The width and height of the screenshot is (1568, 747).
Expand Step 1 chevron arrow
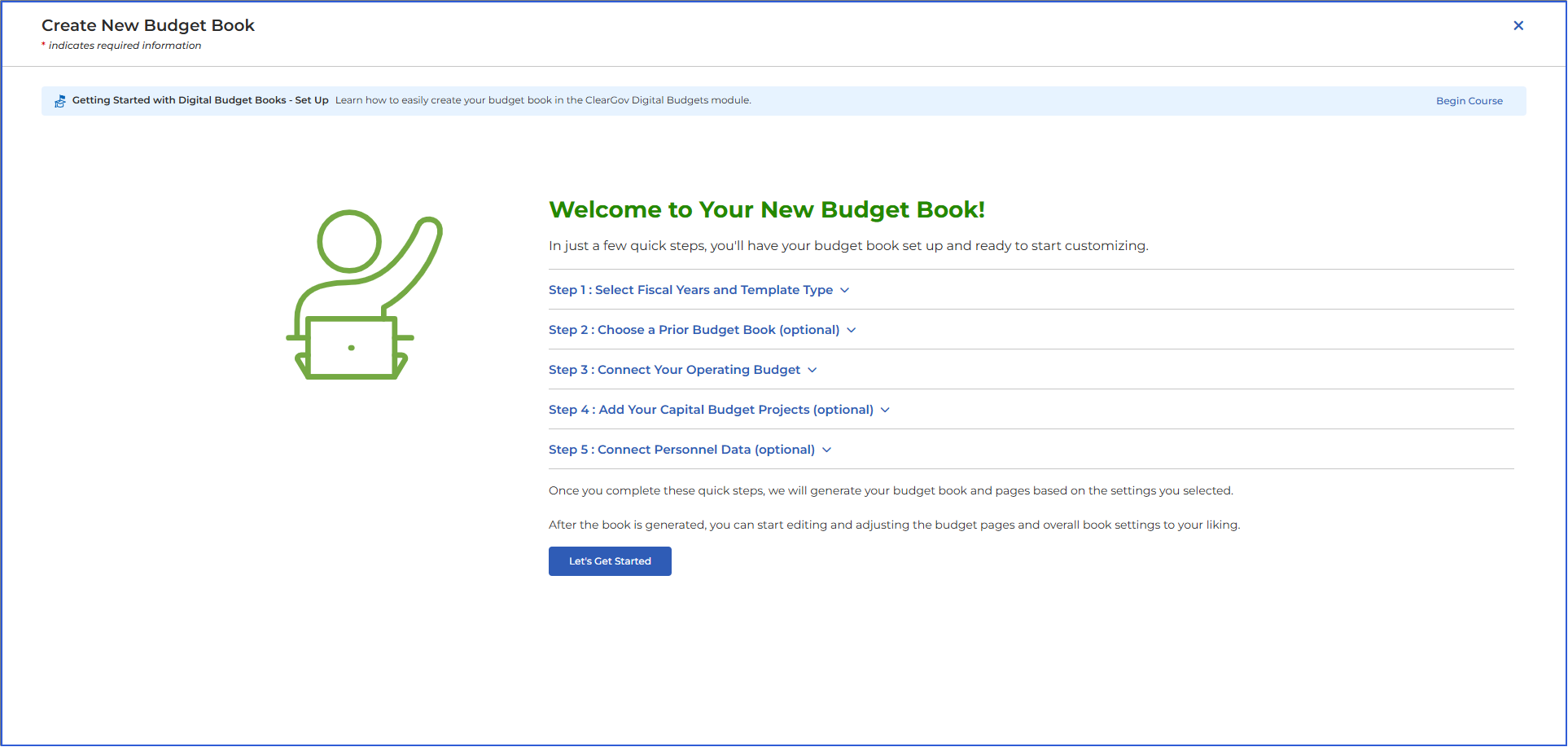tap(845, 290)
